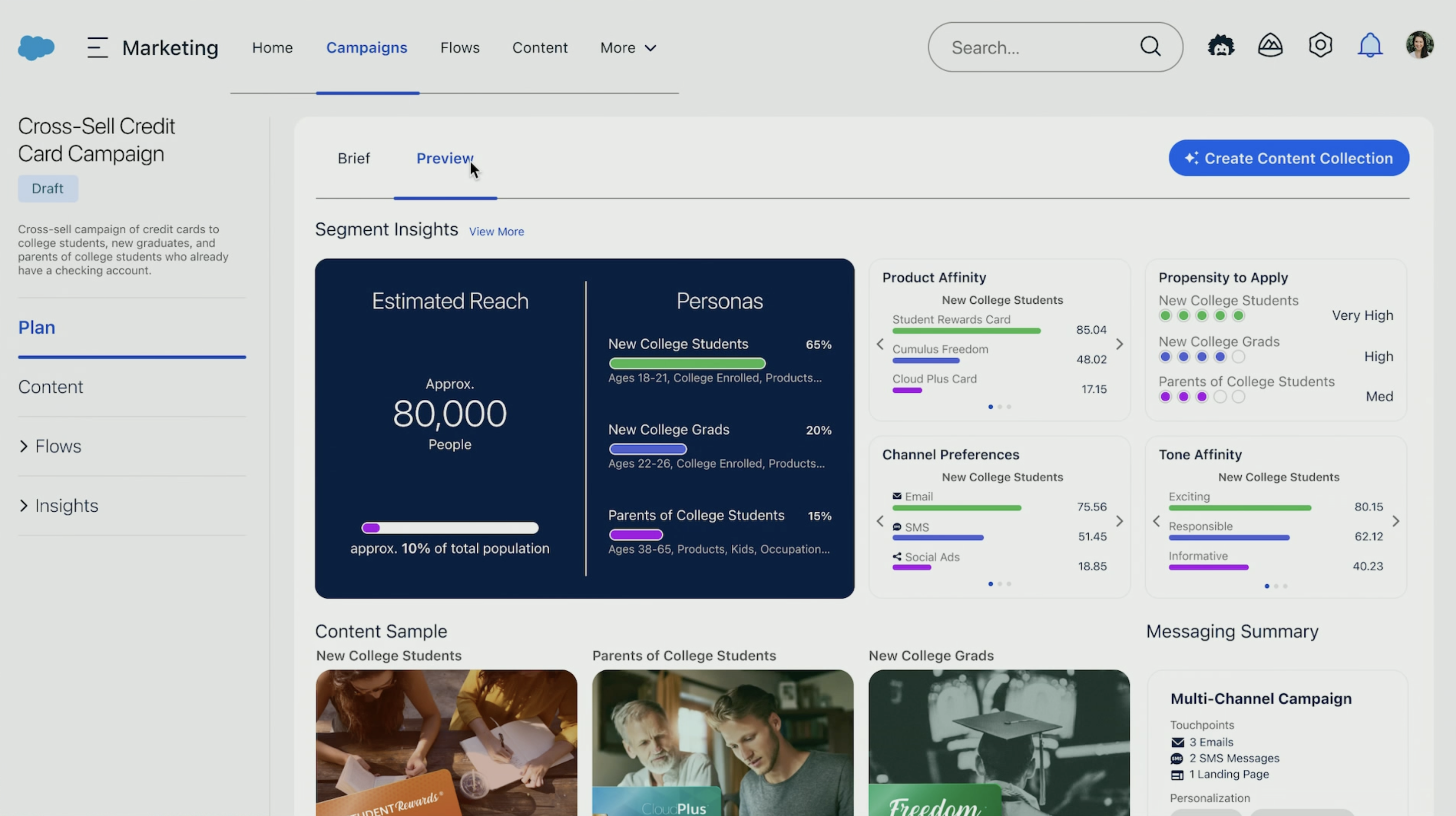Click the Multi-Channel Campaign heading

click(1261, 698)
